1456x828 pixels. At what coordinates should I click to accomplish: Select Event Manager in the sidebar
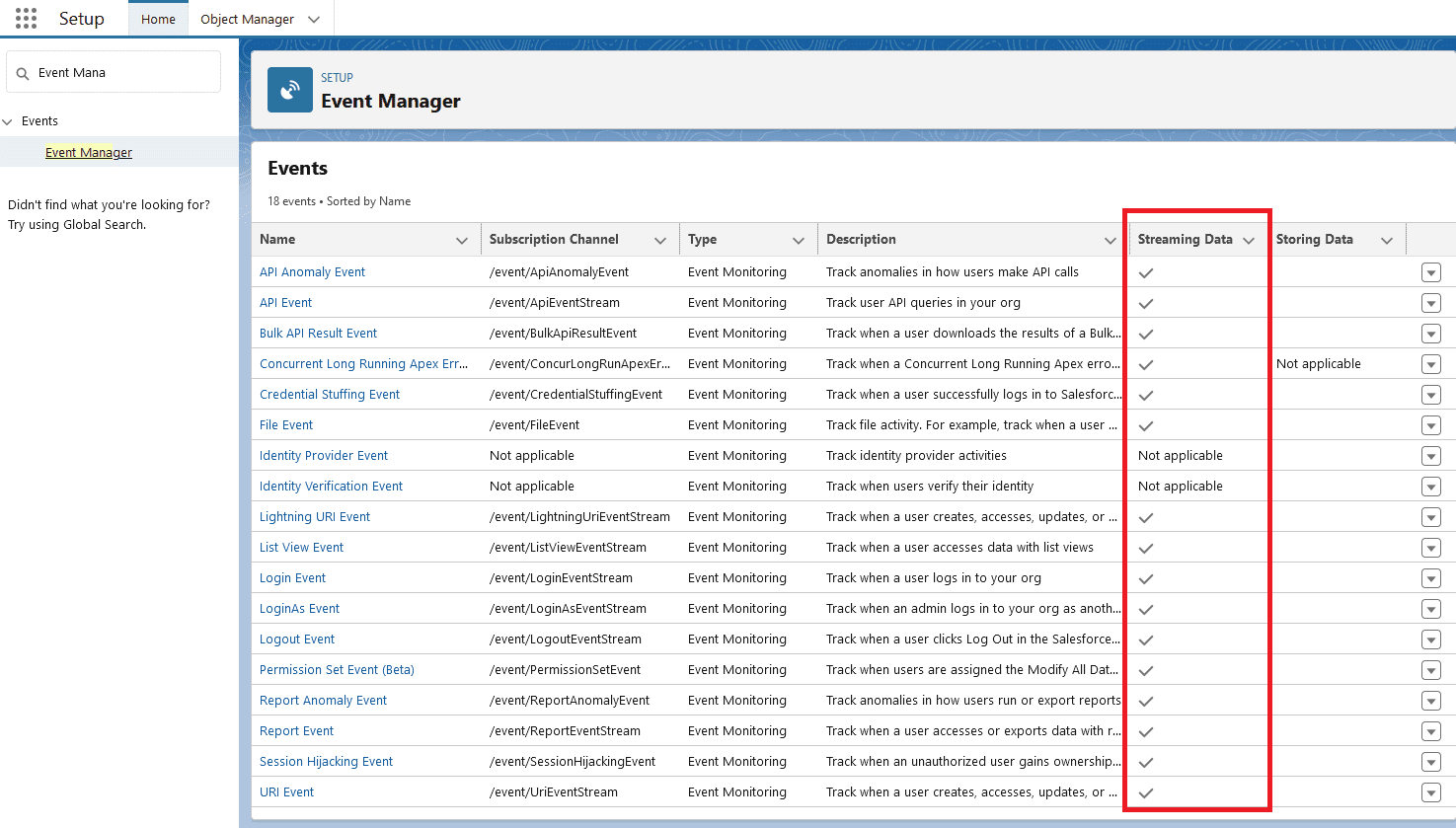89,152
